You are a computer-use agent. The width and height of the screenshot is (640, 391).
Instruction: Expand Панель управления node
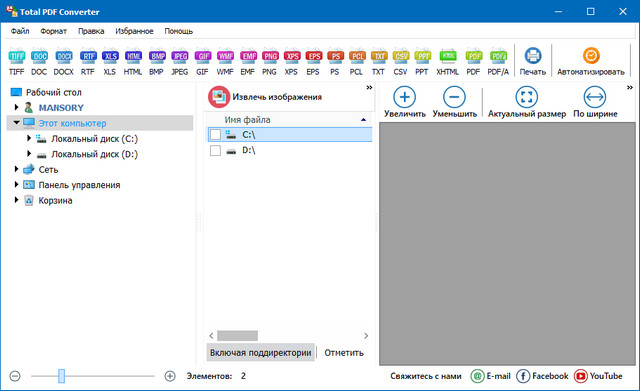tap(16, 184)
